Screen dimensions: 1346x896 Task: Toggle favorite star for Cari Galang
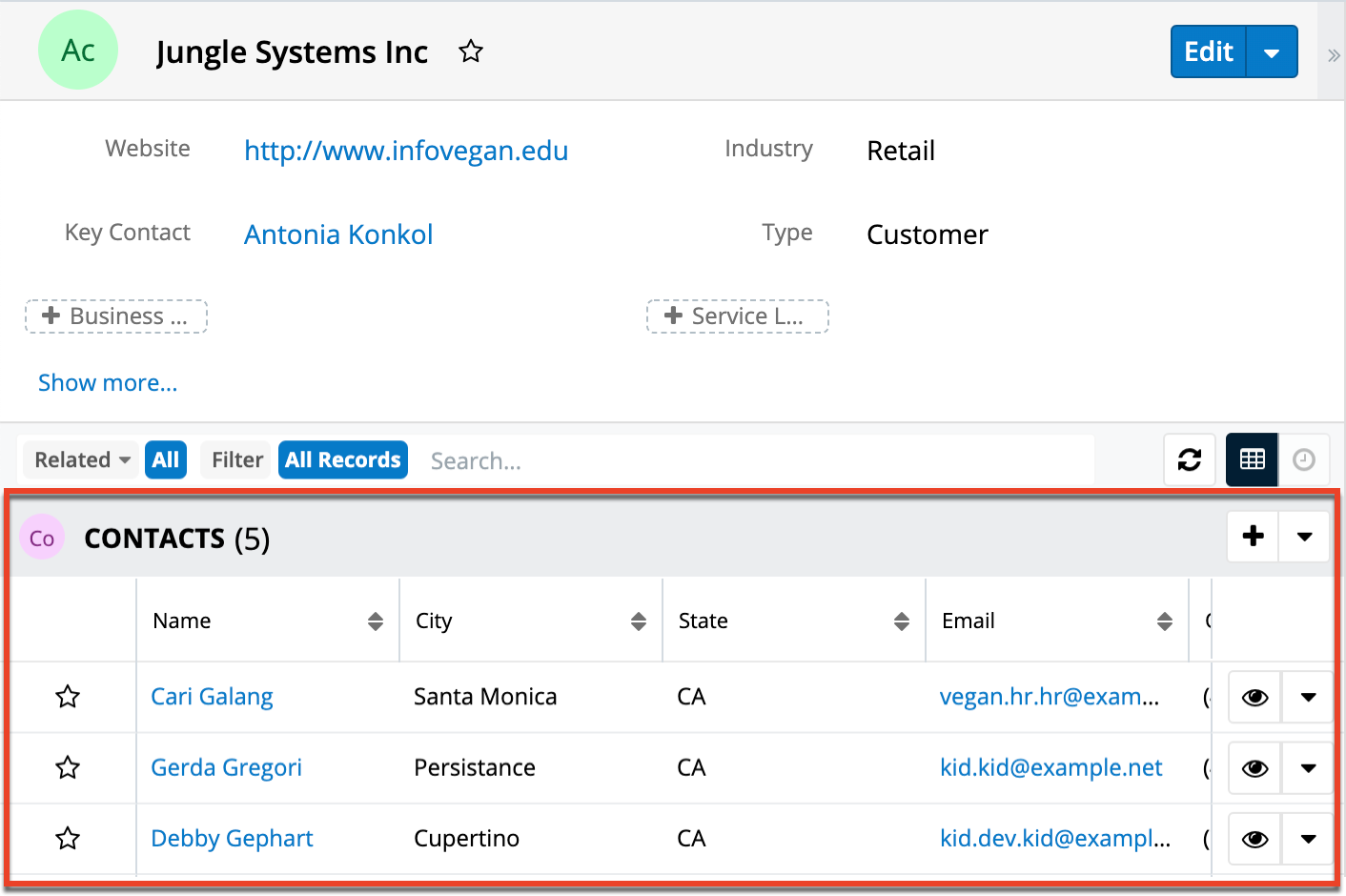[68, 697]
